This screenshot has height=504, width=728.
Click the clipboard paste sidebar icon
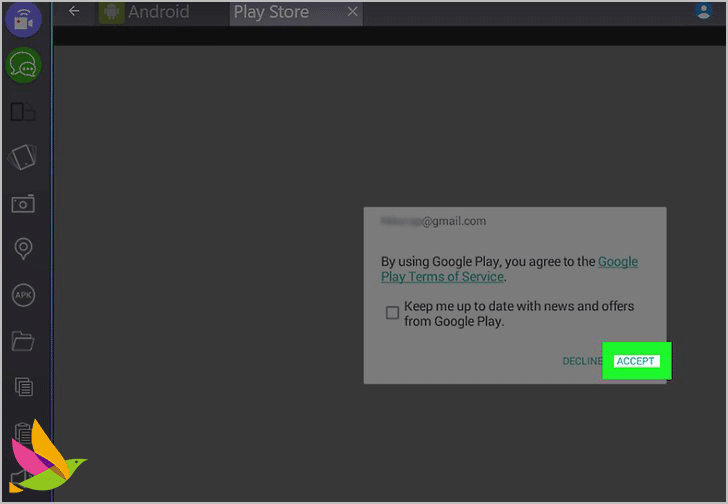pos(21,433)
